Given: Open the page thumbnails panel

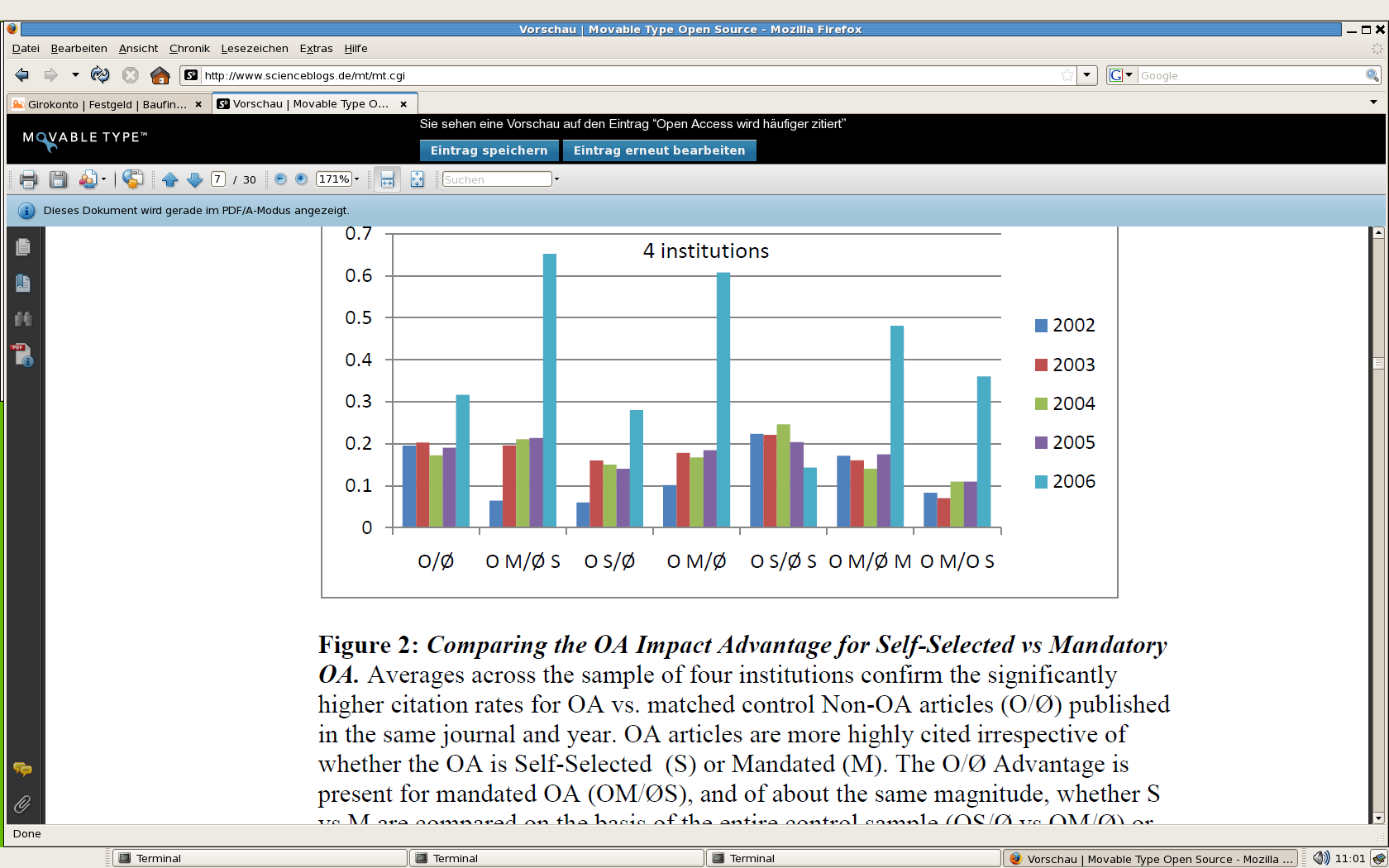Looking at the screenshot, I should click(x=23, y=246).
